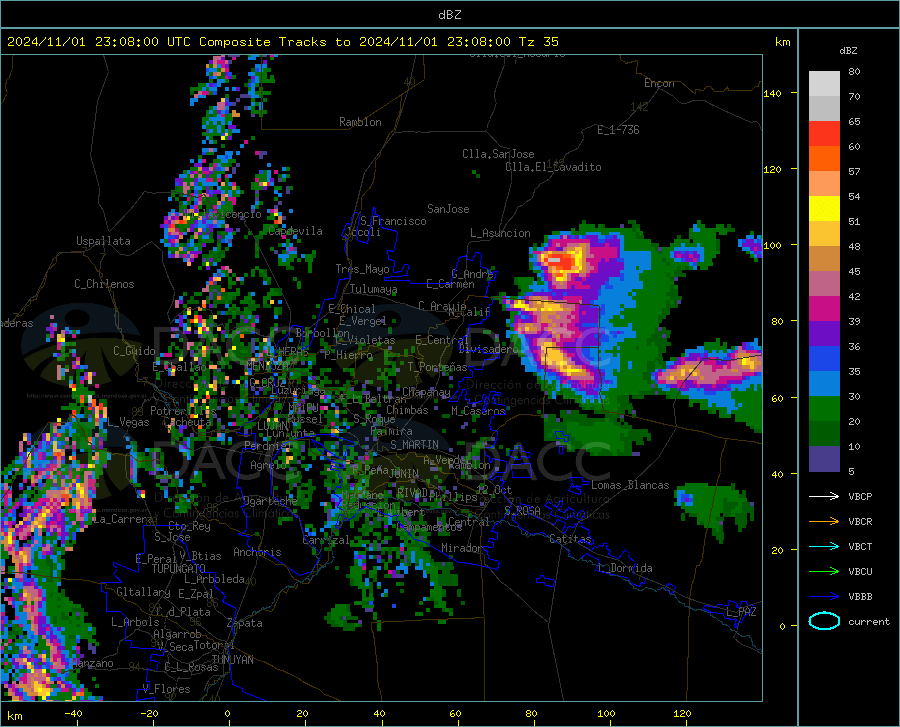Click the 'L_Asuncion' map label
This screenshot has height=727, width=900.
click(x=500, y=233)
